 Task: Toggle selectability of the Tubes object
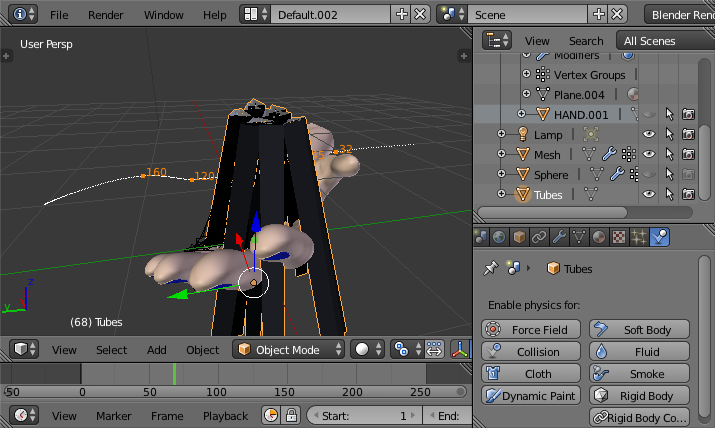(x=669, y=194)
